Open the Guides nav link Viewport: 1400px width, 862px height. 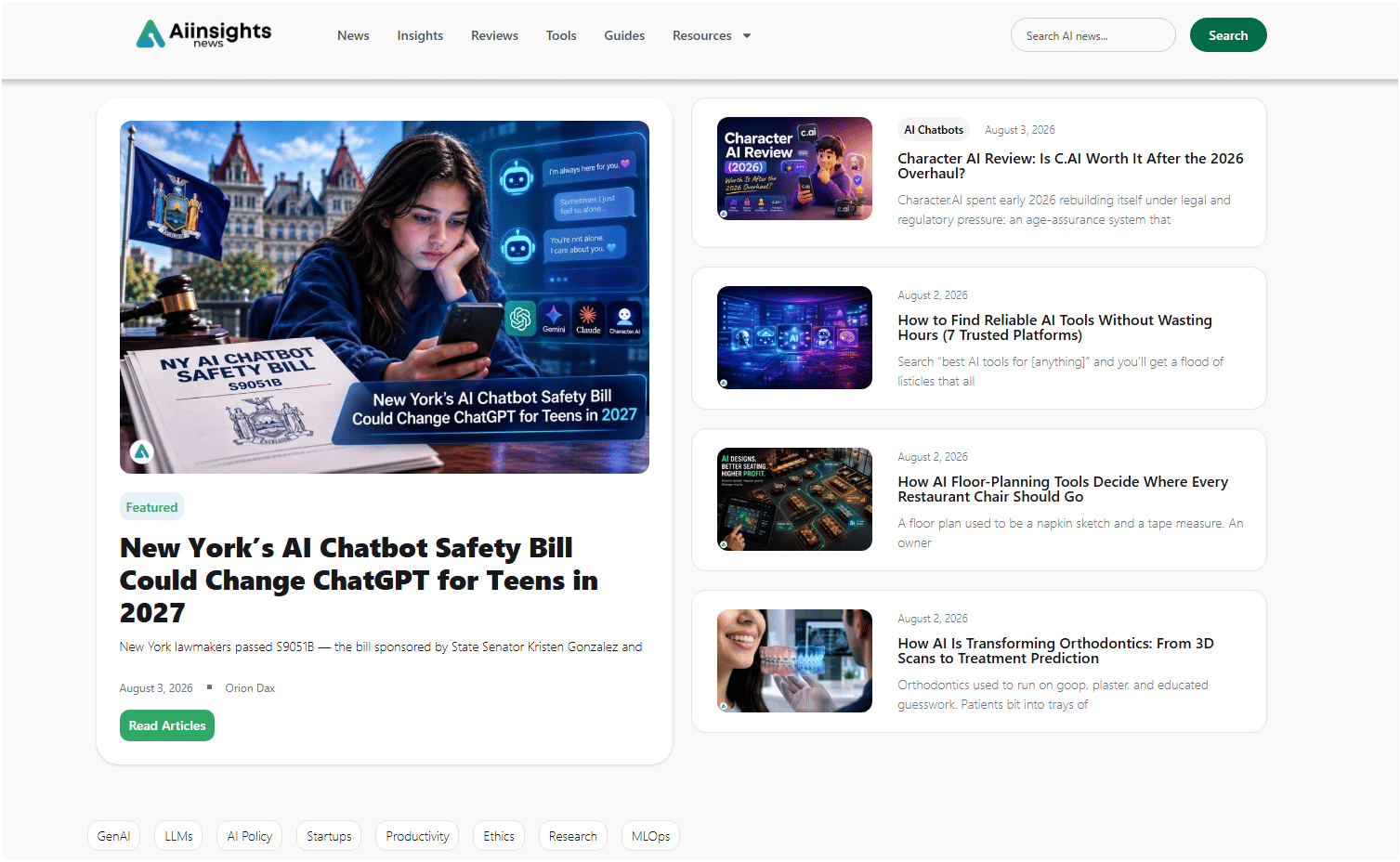tap(624, 35)
